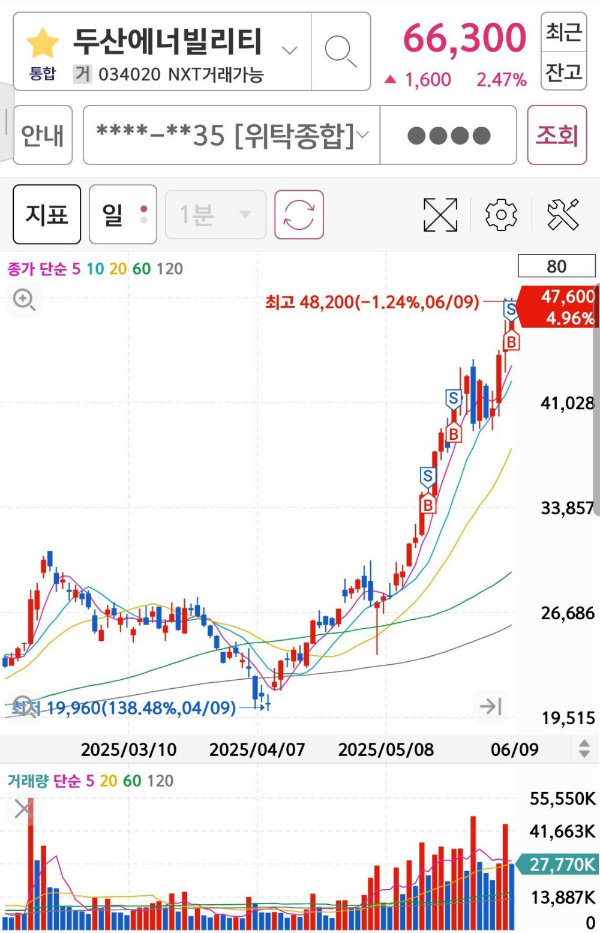Click the topmost S sell marker near 06/09
Image resolution: width=600 pixels, height=933 pixels.
click(x=511, y=311)
